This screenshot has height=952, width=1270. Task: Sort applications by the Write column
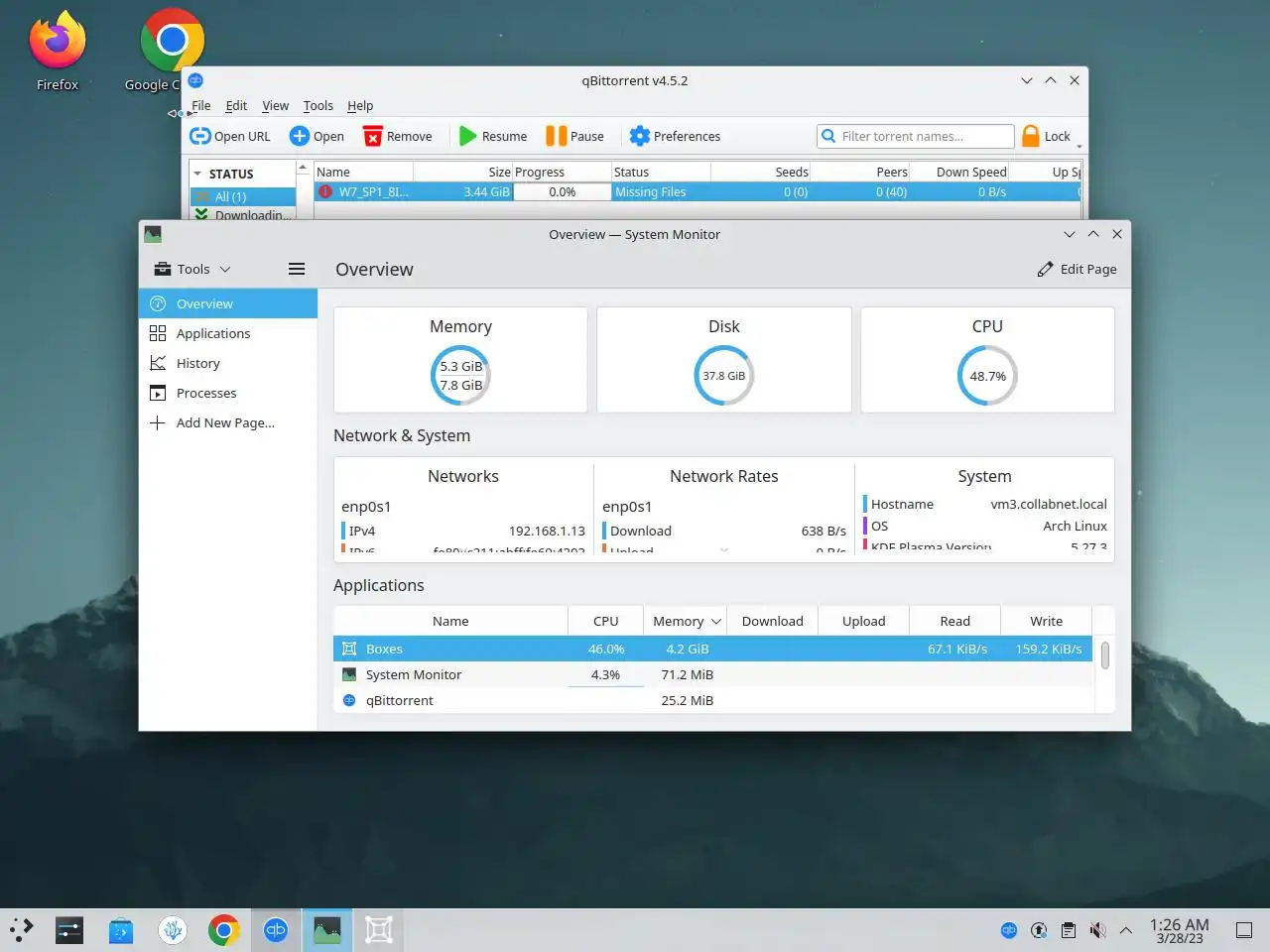(x=1046, y=621)
